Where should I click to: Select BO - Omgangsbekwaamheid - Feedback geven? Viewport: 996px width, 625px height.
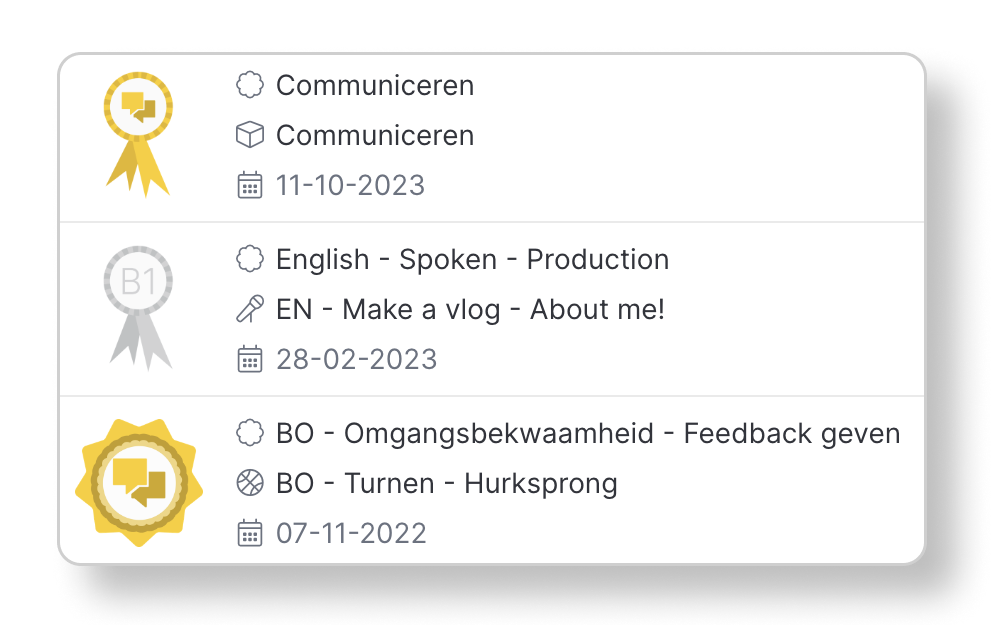588,434
